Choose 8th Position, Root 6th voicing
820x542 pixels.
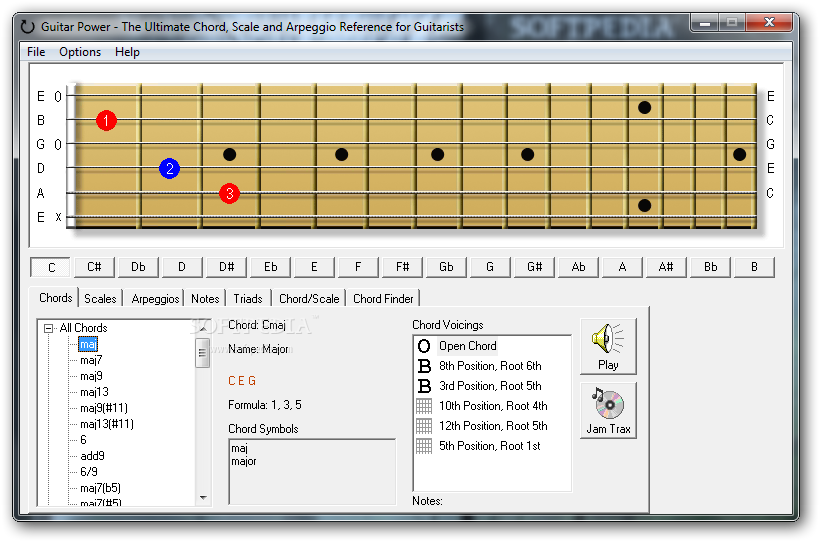click(x=490, y=366)
